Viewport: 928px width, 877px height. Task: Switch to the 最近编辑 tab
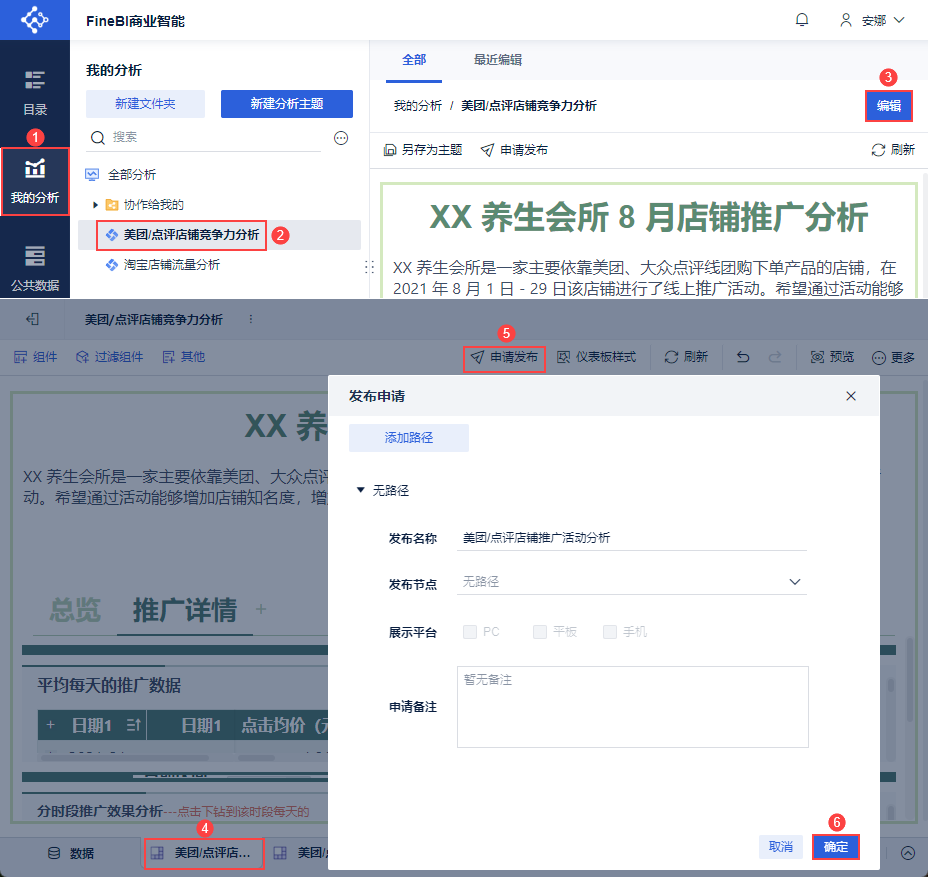click(x=498, y=60)
